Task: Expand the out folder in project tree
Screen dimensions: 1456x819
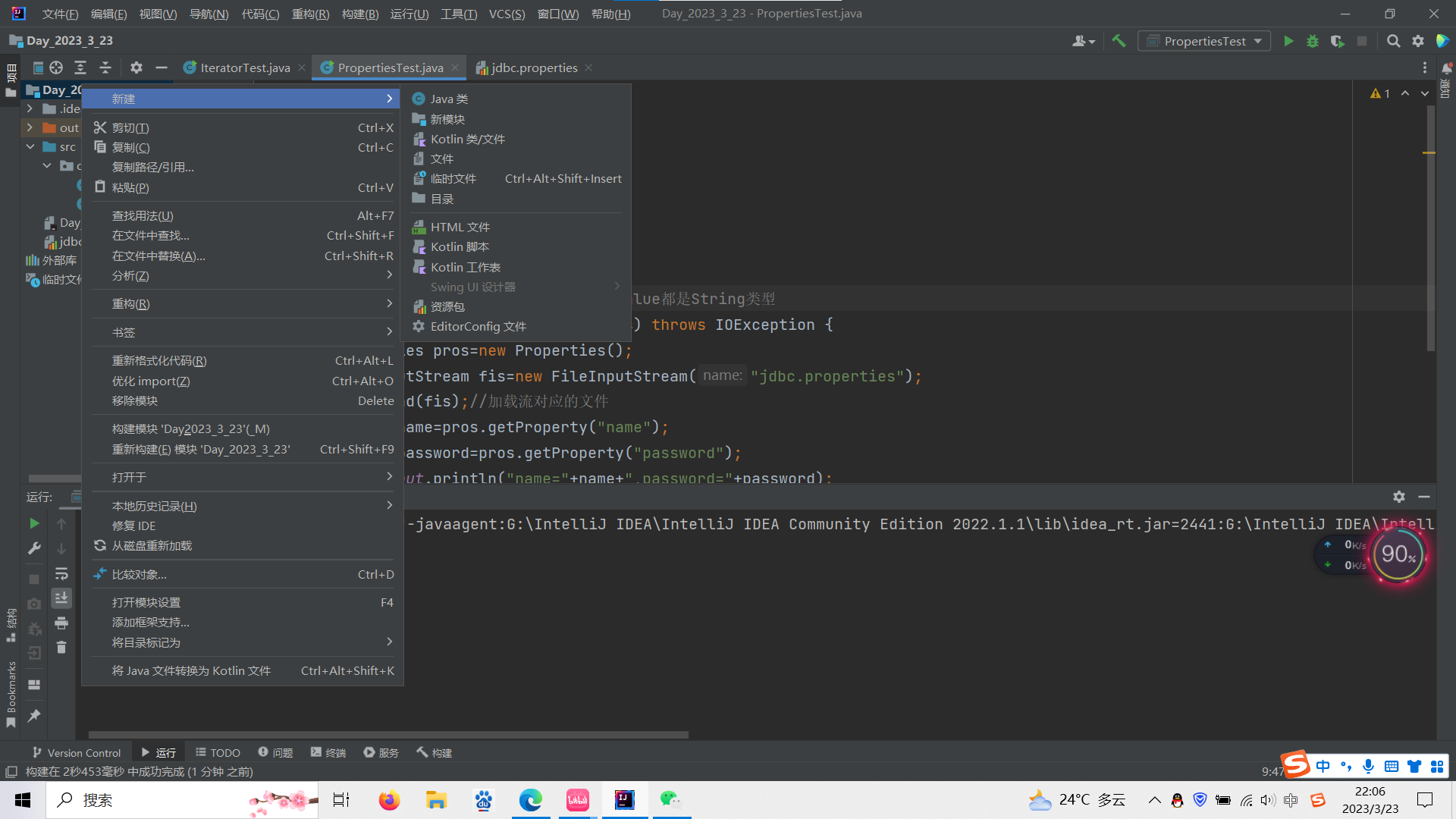Action: (30, 127)
